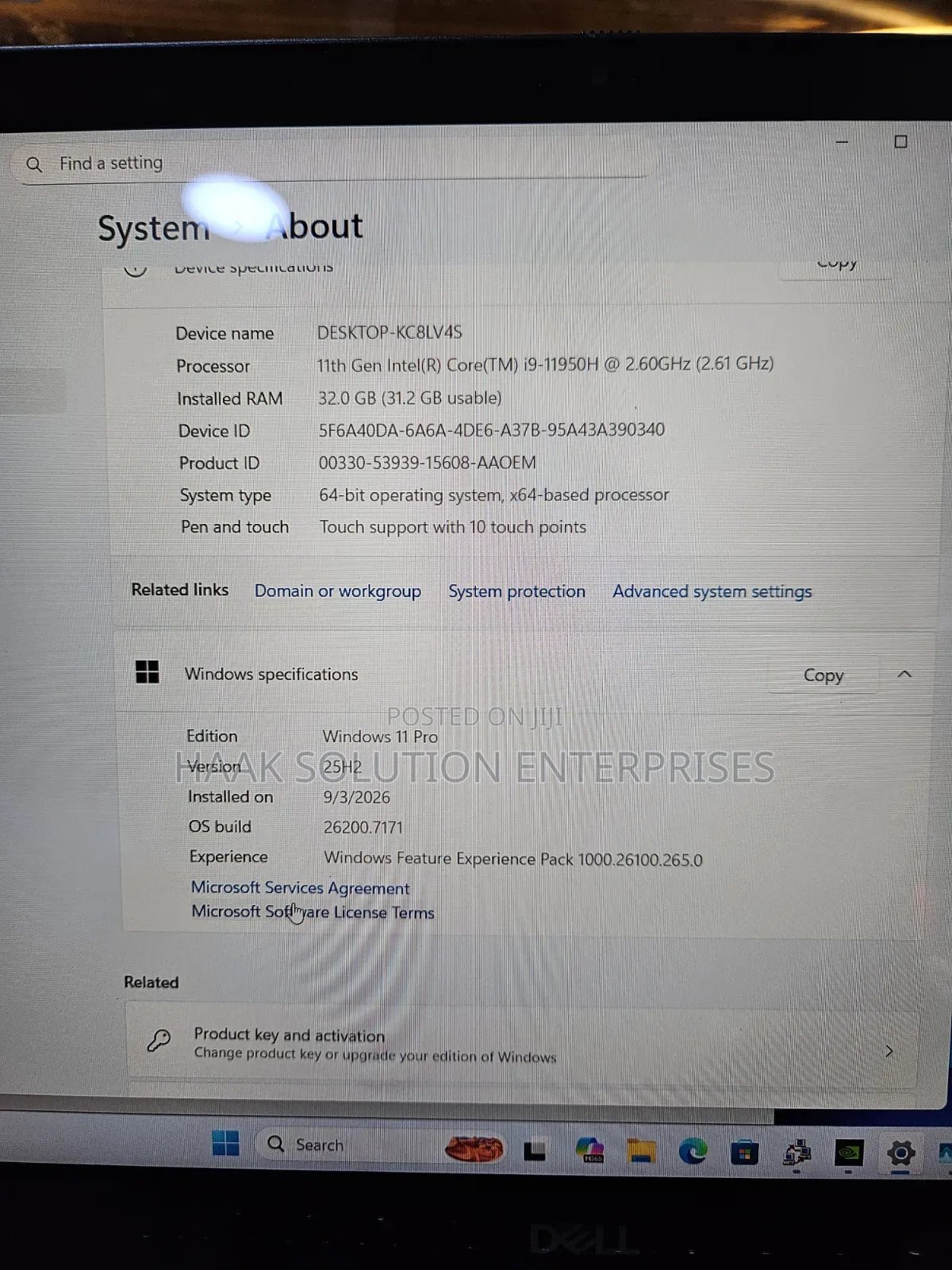952x1270 pixels.
Task: Copy Windows specifications using the Copy button
Action: click(823, 675)
